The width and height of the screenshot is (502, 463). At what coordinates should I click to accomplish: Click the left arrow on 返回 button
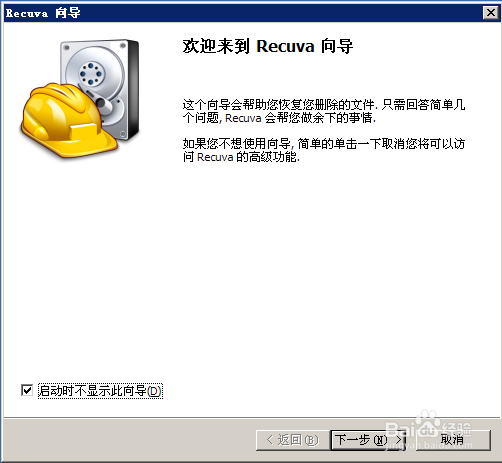click(270, 440)
